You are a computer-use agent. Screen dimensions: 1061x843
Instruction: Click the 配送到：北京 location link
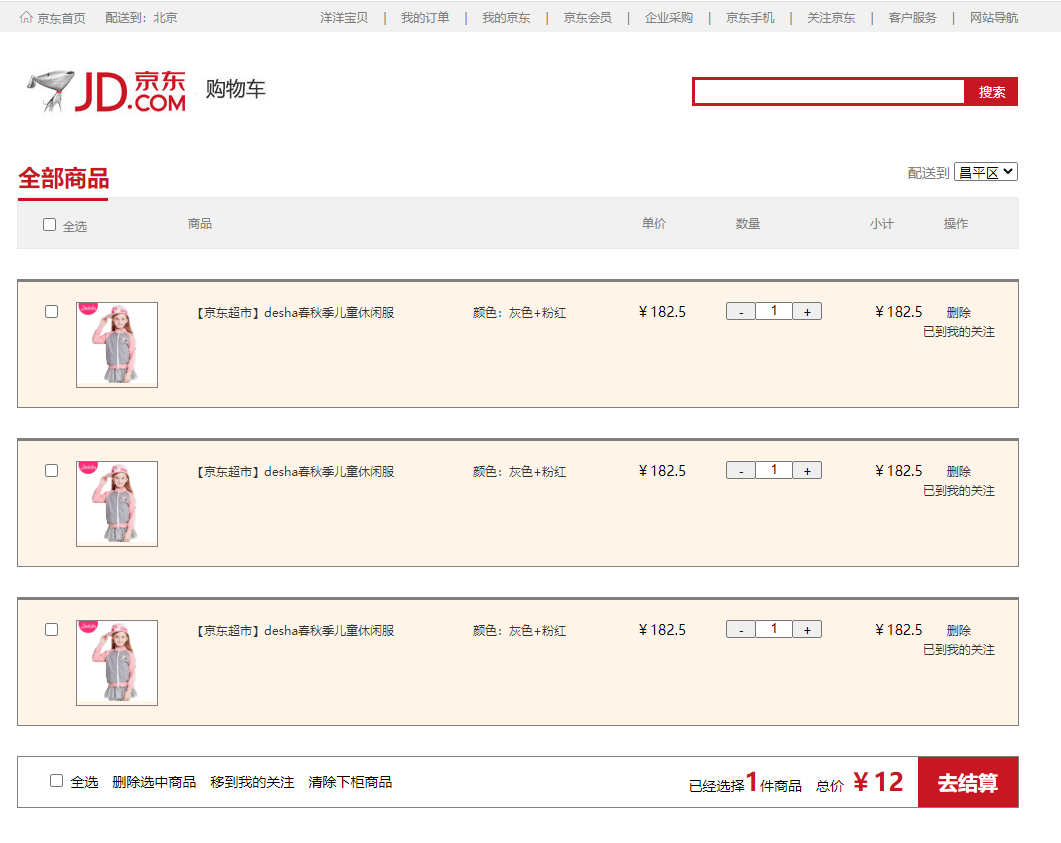(141, 18)
